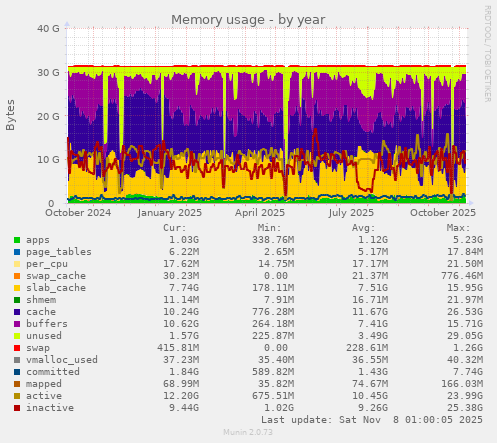Click the buffers purple legend swatch
This screenshot has height=443, width=497.
[17, 324]
